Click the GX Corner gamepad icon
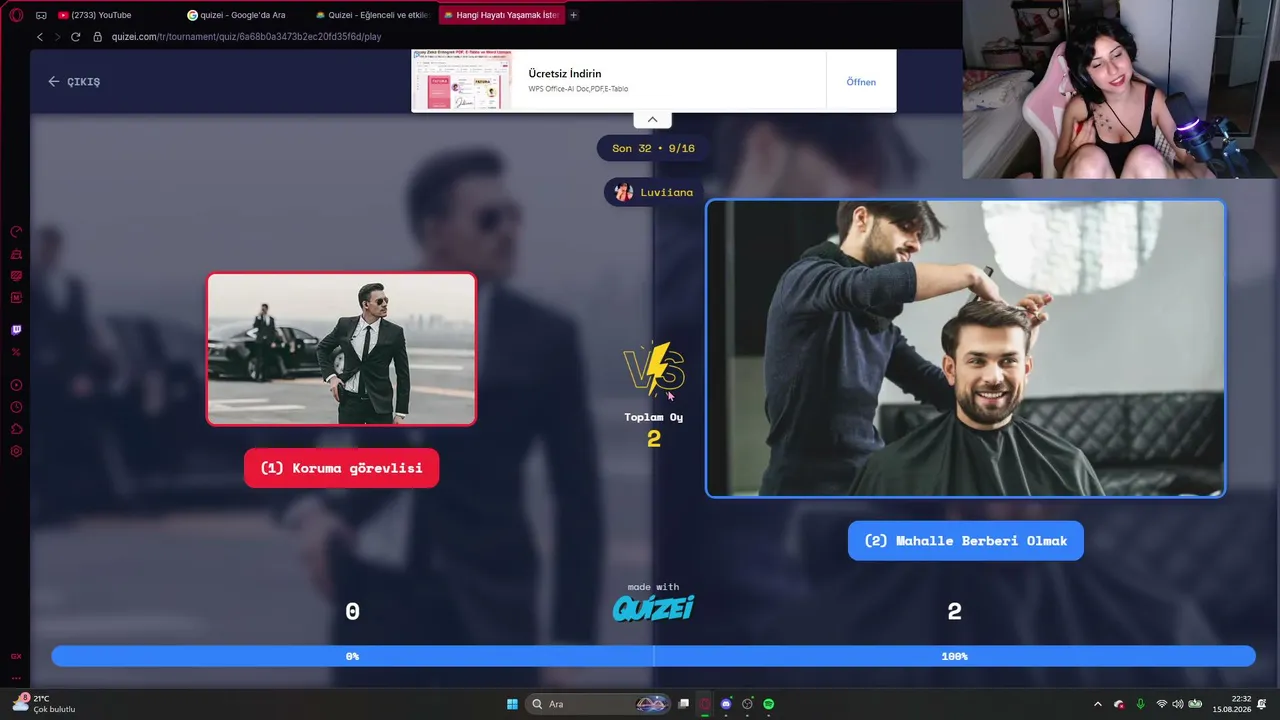 point(41,15)
